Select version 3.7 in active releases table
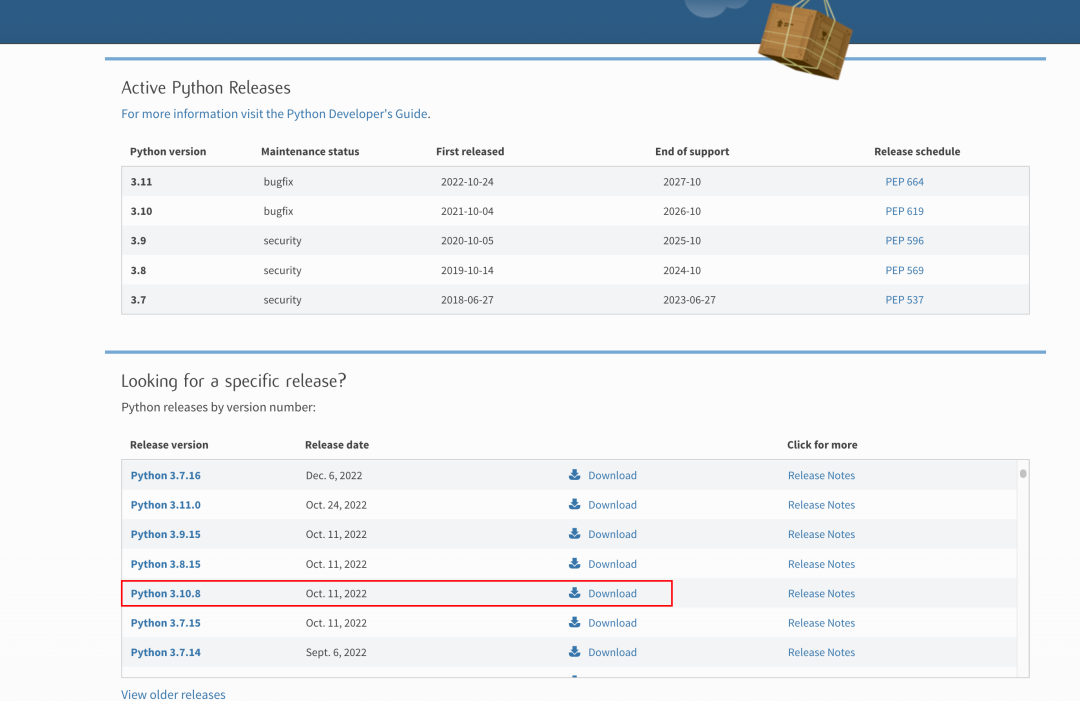This screenshot has height=701, width=1080. click(138, 300)
